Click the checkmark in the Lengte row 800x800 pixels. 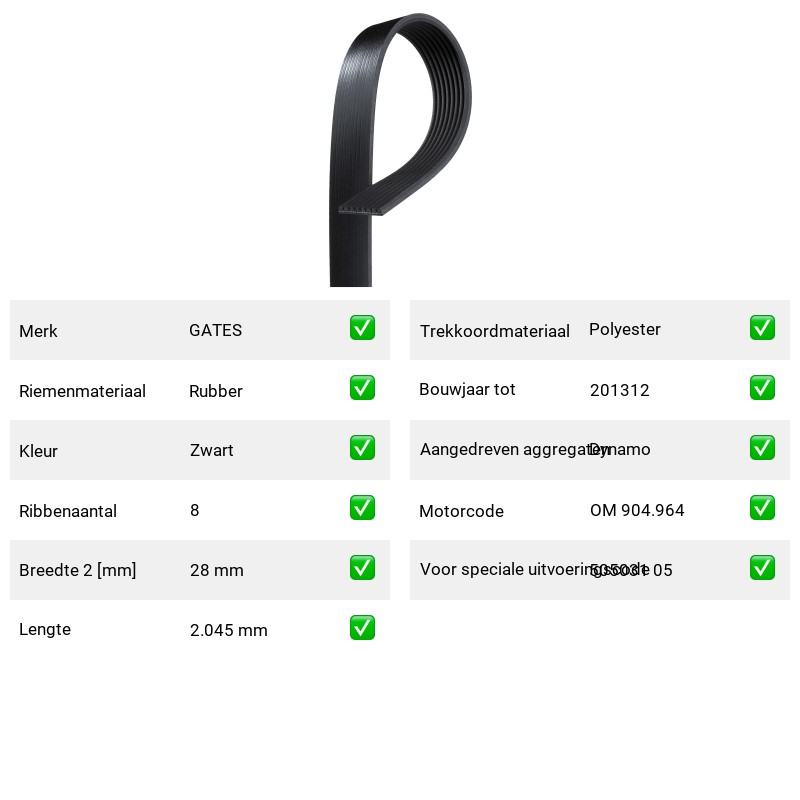[x=362, y=628]
